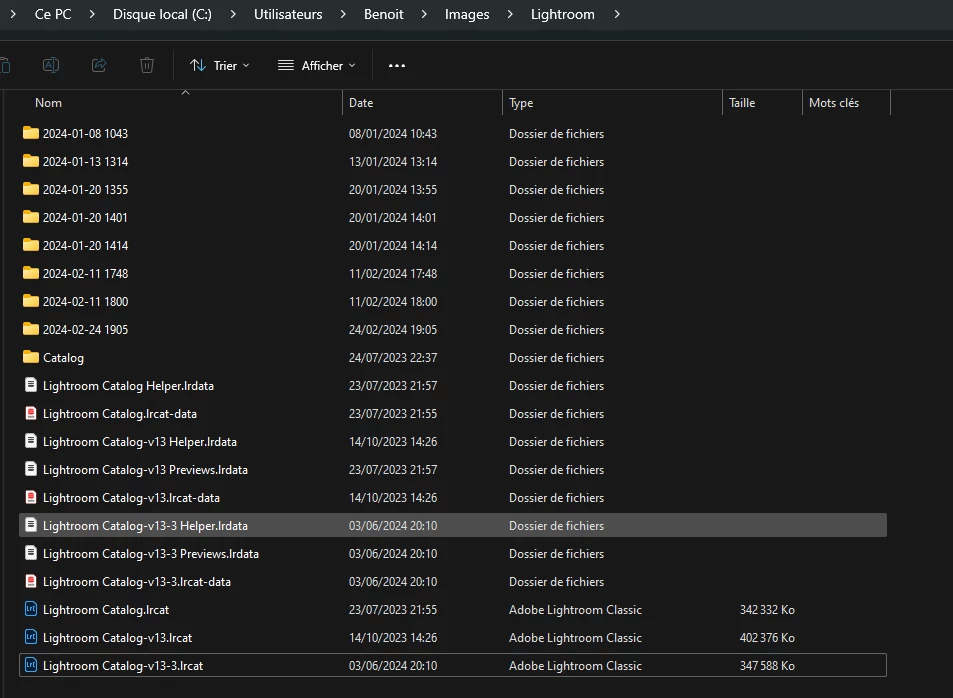Click folder icon of 2024-02-11 1800
Image resolution: width=953 pixels, height=698 pixels.
30,300
